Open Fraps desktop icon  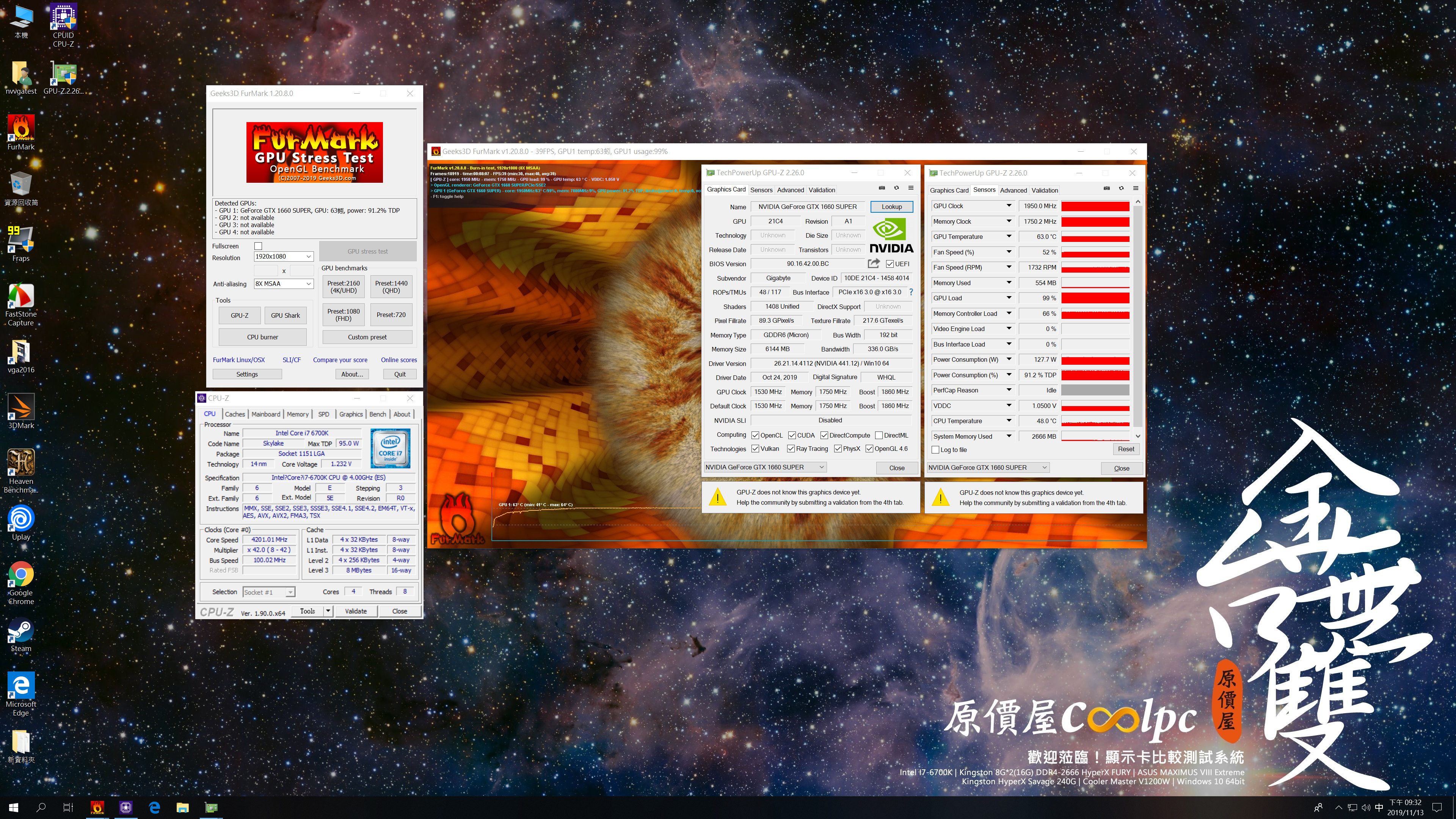21,243
